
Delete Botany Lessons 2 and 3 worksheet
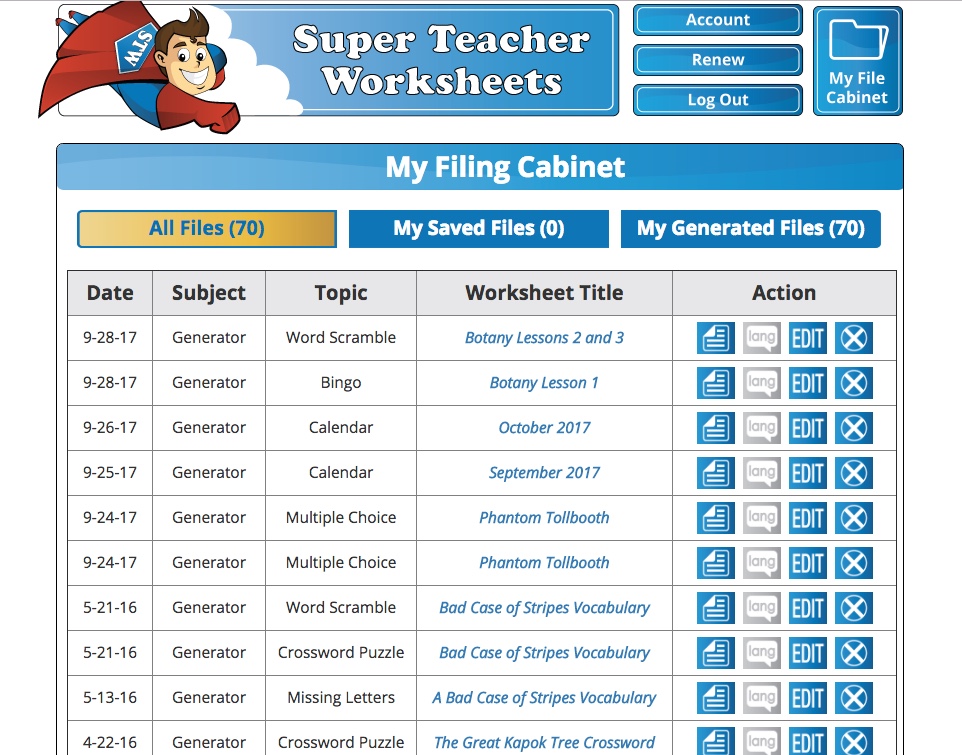pyautogui.click(x=853, y=338)
